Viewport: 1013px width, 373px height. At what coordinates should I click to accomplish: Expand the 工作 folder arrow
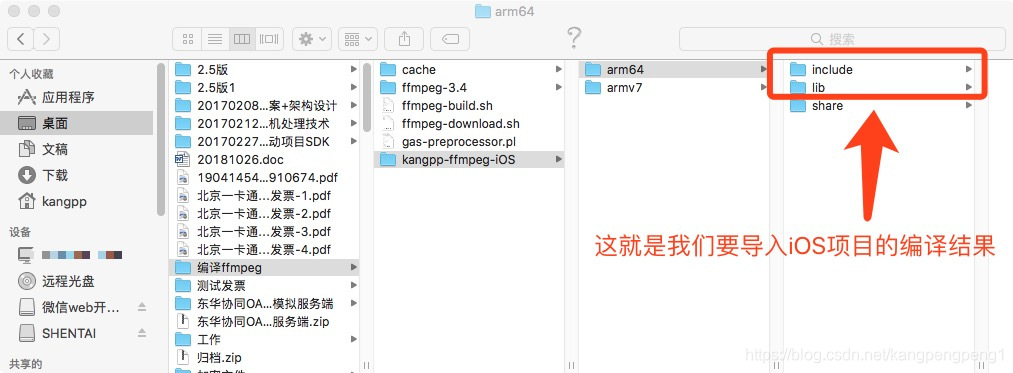[353, 339]
